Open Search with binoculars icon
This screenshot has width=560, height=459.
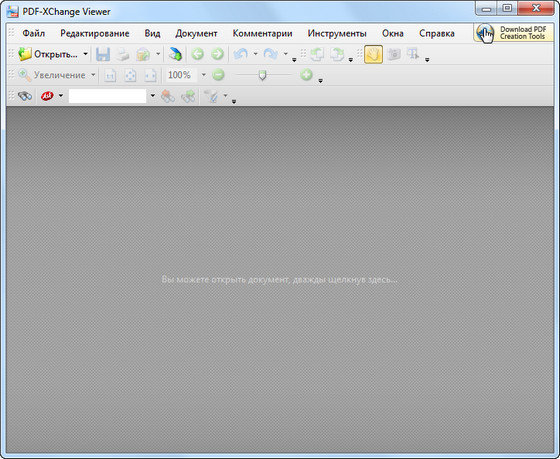pos(25,96)
